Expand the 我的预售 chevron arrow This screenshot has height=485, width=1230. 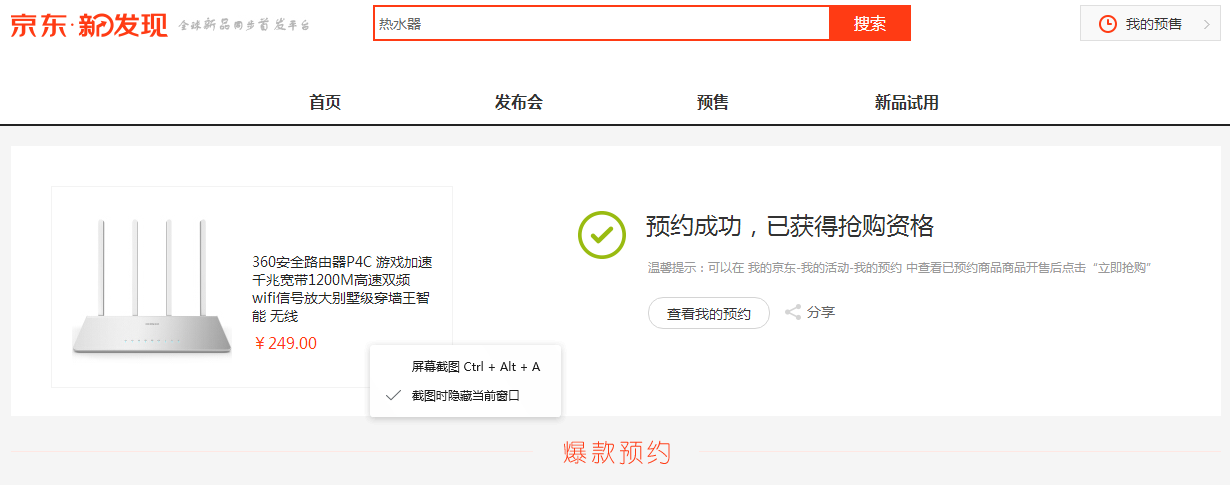pyautogui.click(x=1206, y=24)
